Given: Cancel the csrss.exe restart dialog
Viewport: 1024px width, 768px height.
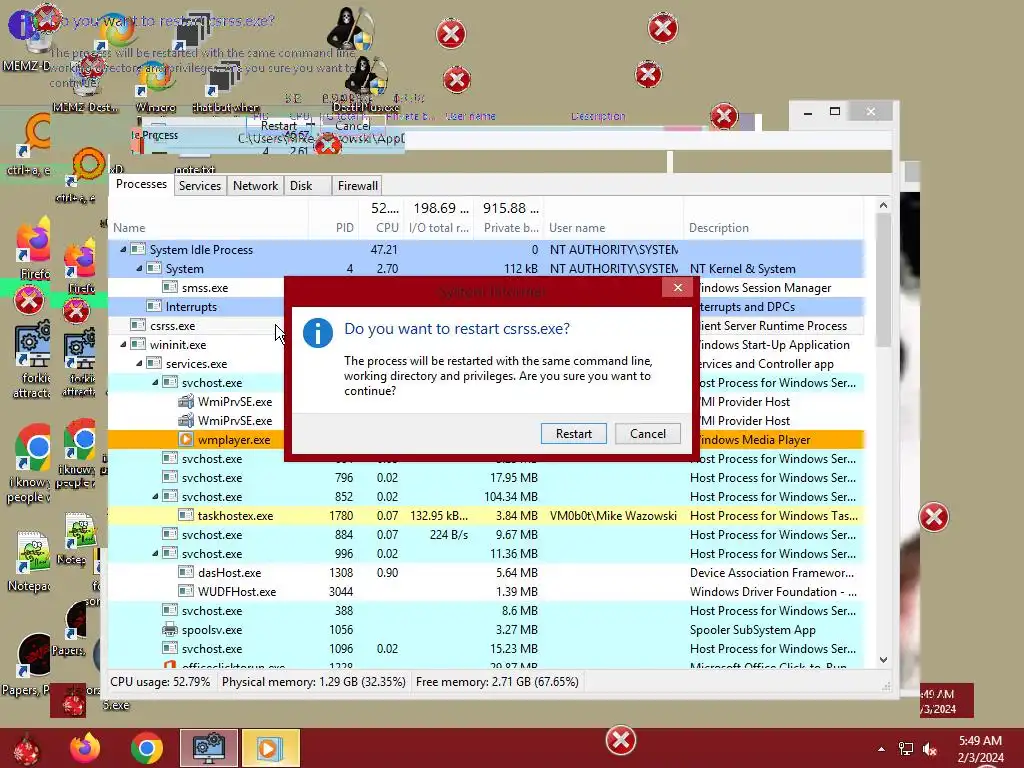Looking at the screenshot, I should 647,434.
